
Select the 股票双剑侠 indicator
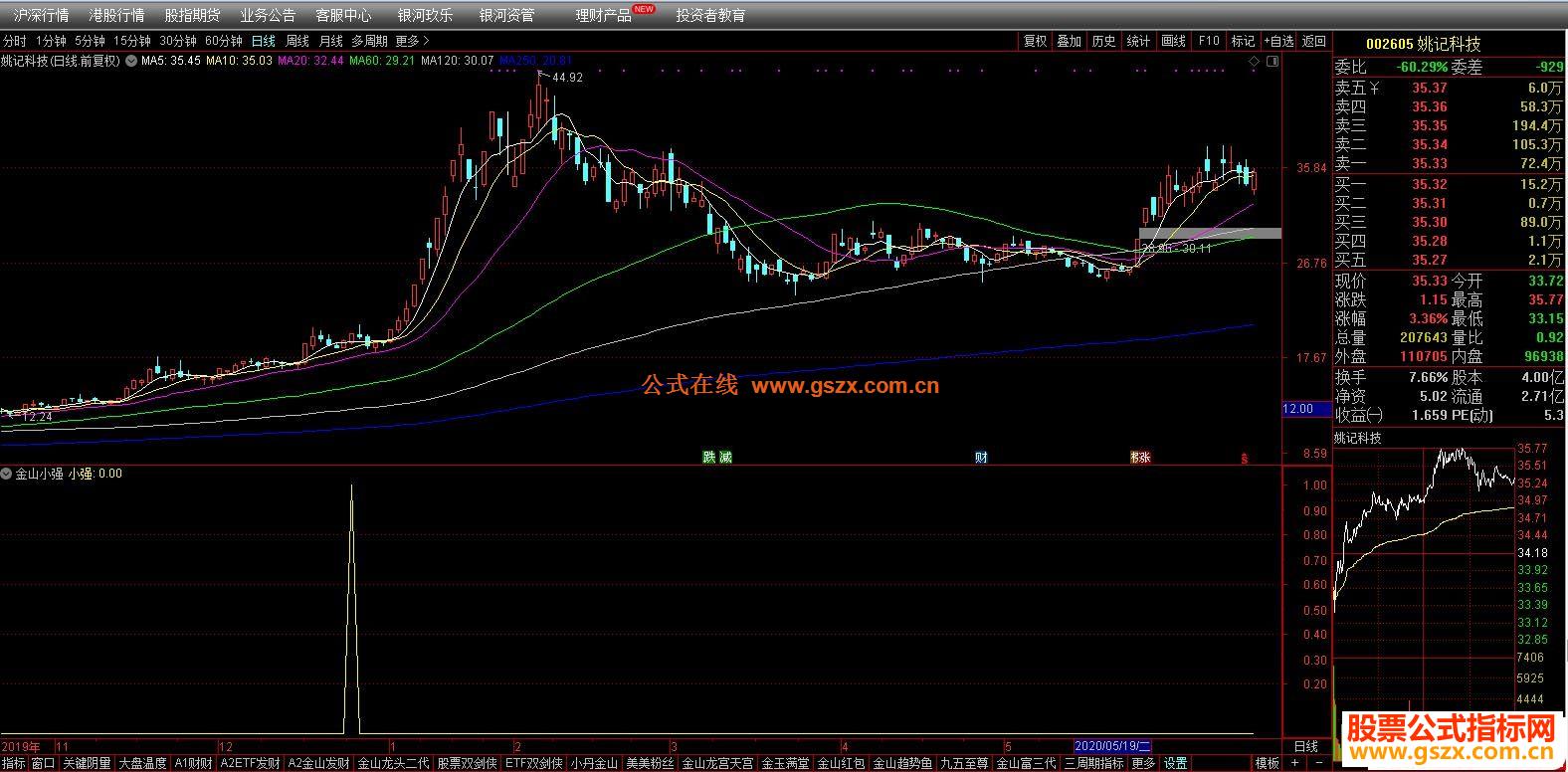468,763
